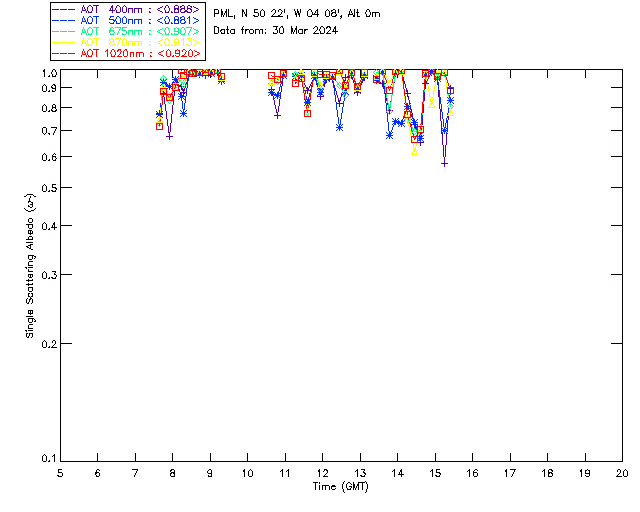Click the 12 tick label on time axis
The image size is (640, 512).
point(323,472)
